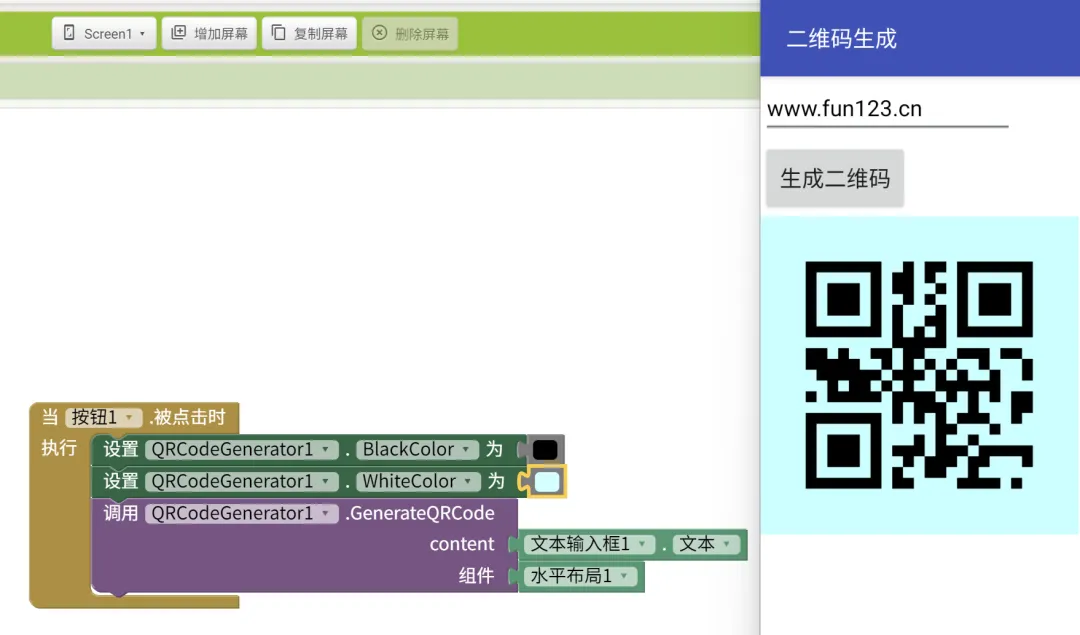The width and height of the screenshot is (1080, 635).
Task: Click the black color swatch block
Action: pos(545,450)
